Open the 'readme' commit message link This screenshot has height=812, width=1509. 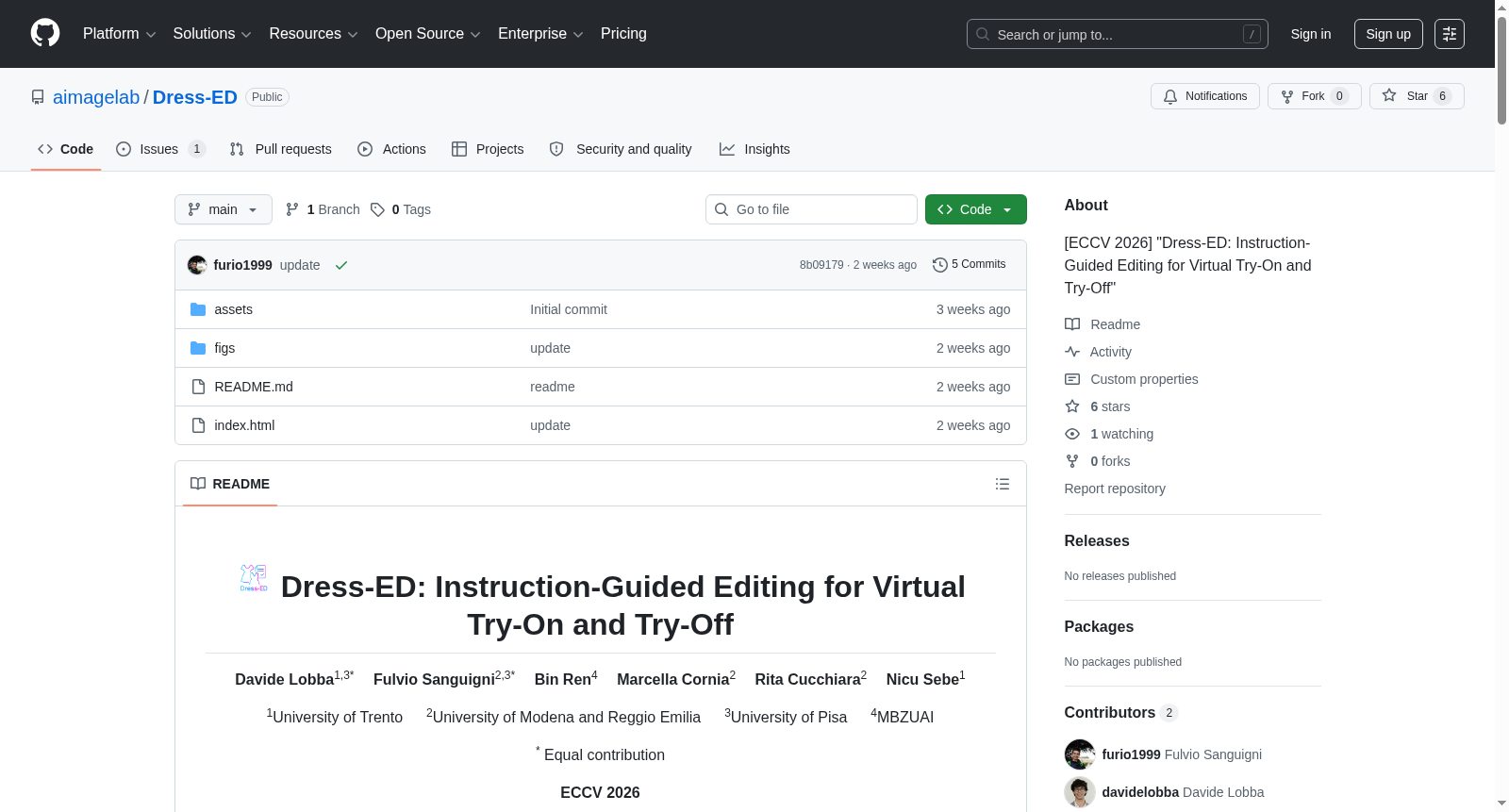553,387
